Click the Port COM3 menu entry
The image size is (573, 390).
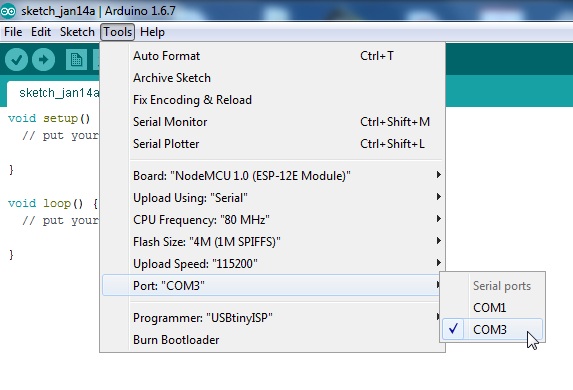click(272, 285)
